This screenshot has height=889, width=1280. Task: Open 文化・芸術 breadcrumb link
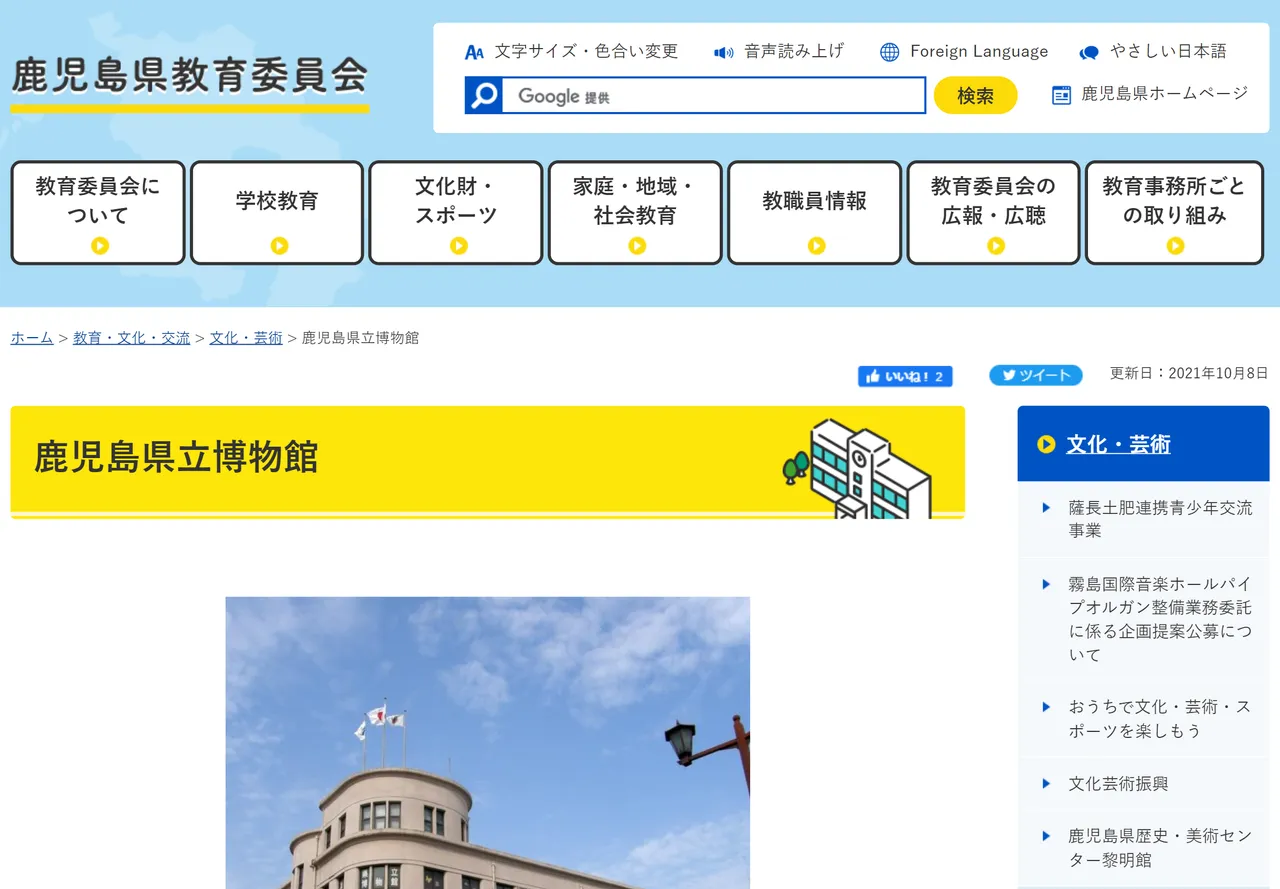coord(246,338)
